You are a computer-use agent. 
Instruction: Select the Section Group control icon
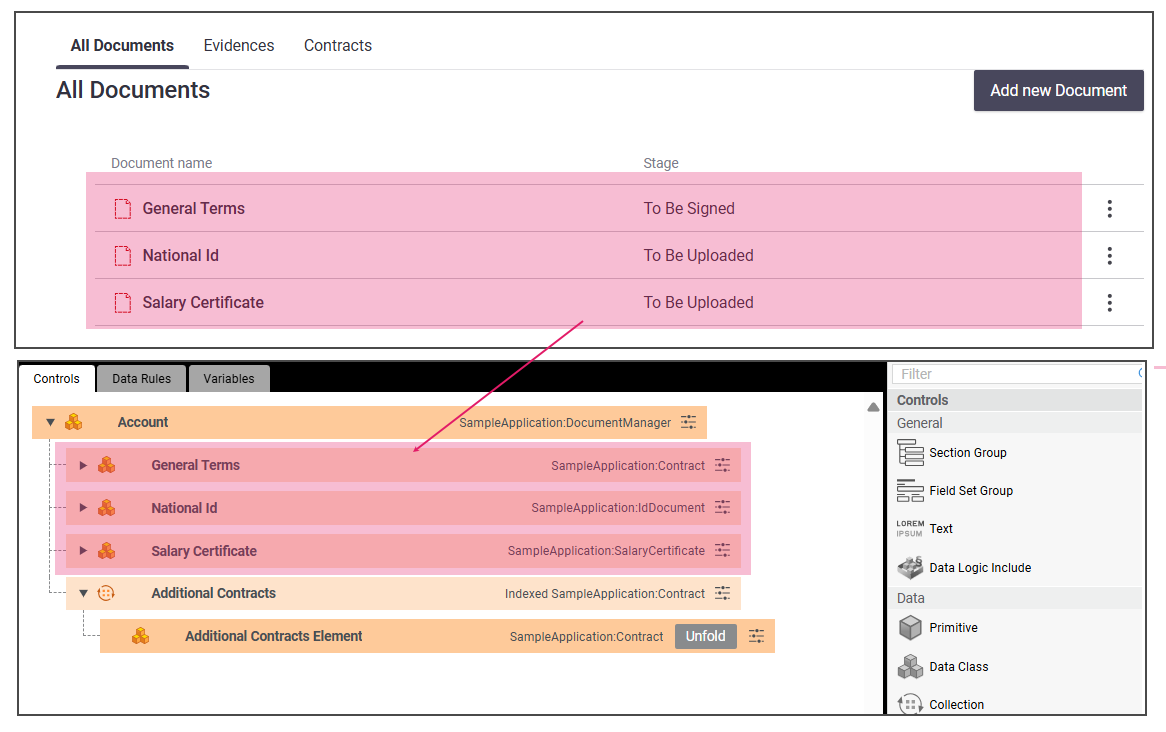click(x=910, y=452)
